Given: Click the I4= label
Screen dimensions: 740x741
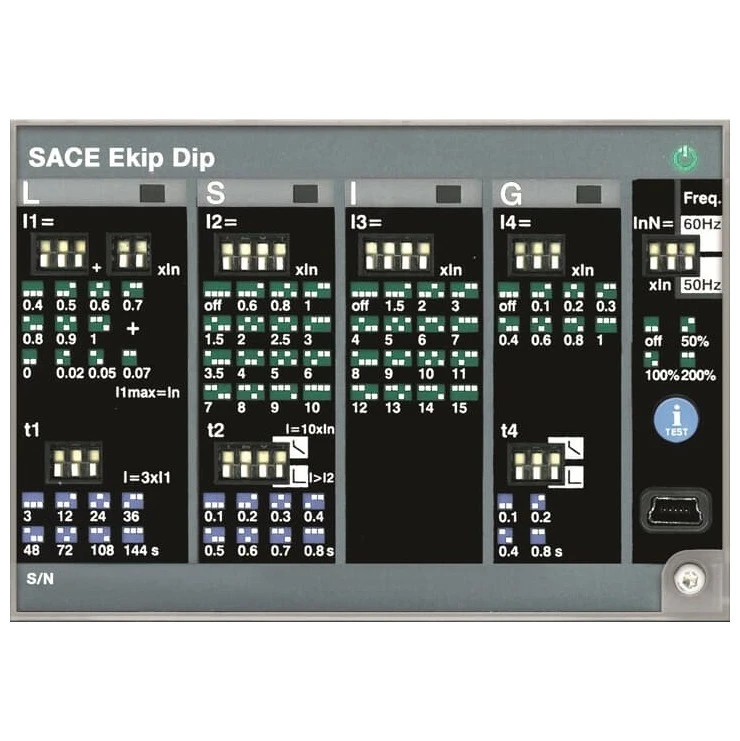Looking at the screenshot, I should click(516, 223).
